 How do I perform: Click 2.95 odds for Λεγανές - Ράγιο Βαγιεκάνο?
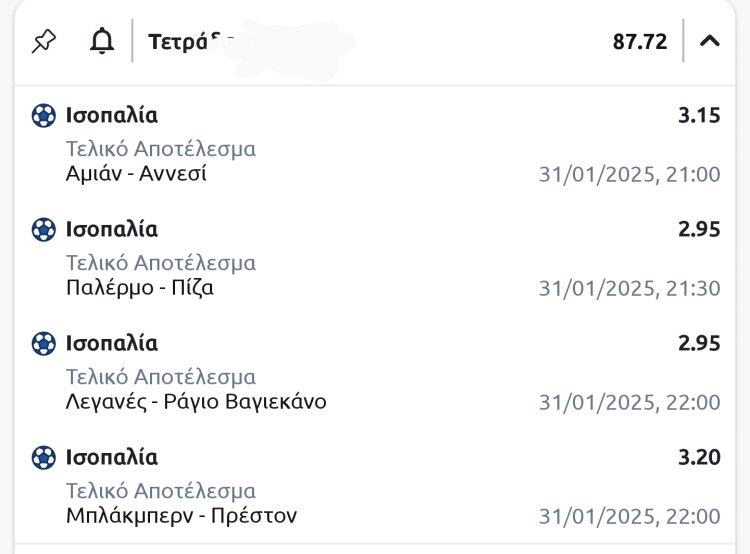click(699, 344)
